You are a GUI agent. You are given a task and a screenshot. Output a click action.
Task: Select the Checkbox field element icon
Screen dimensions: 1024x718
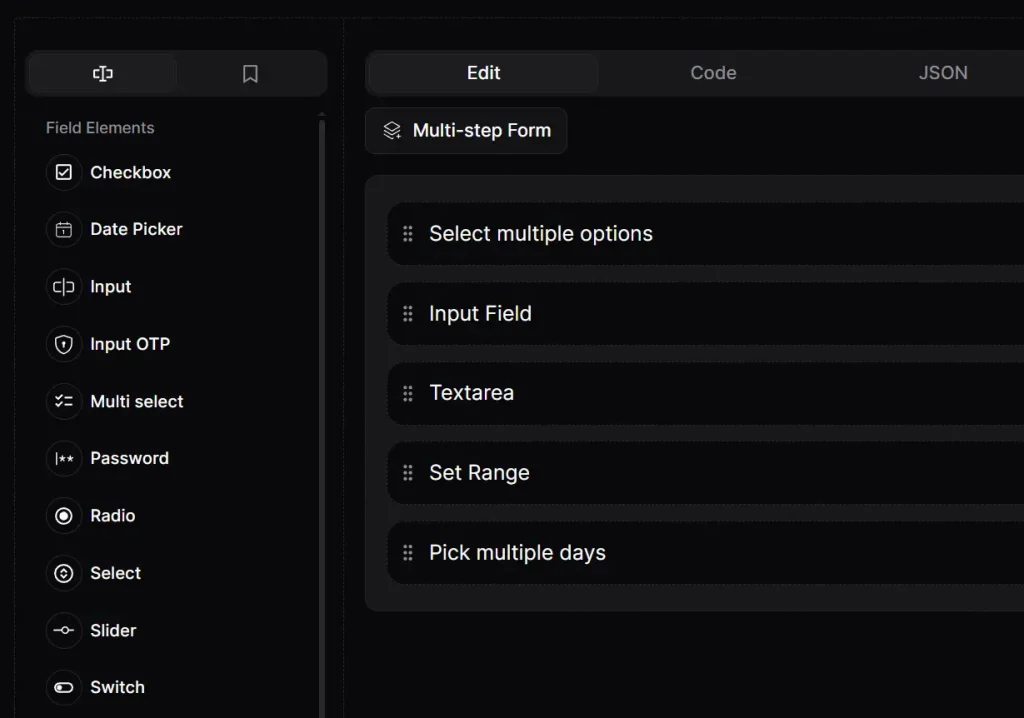(x=63, y=172)
